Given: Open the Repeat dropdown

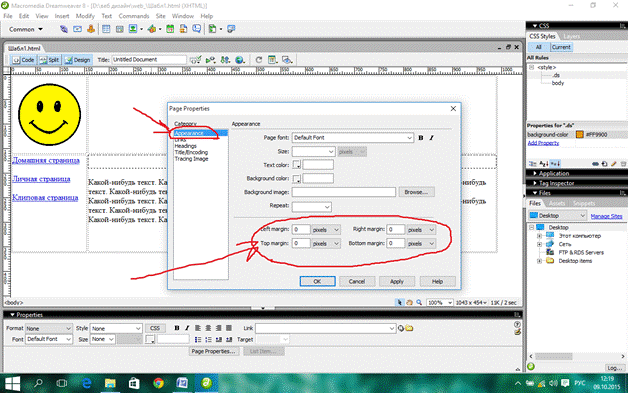Looking at the screenshot, I should point(312,207).
